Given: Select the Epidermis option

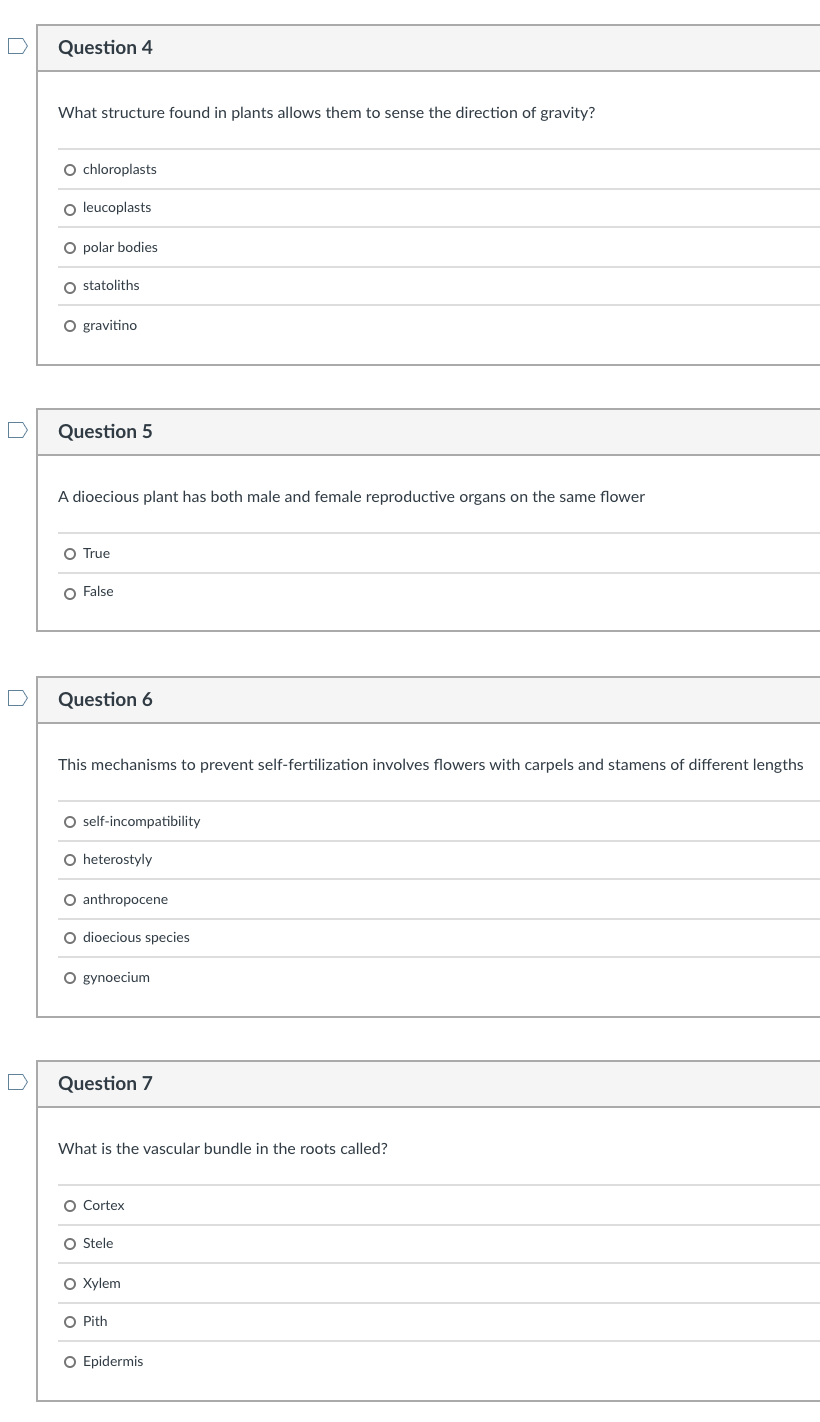Looking at the screenshot, I should [x=69, y=1362].
